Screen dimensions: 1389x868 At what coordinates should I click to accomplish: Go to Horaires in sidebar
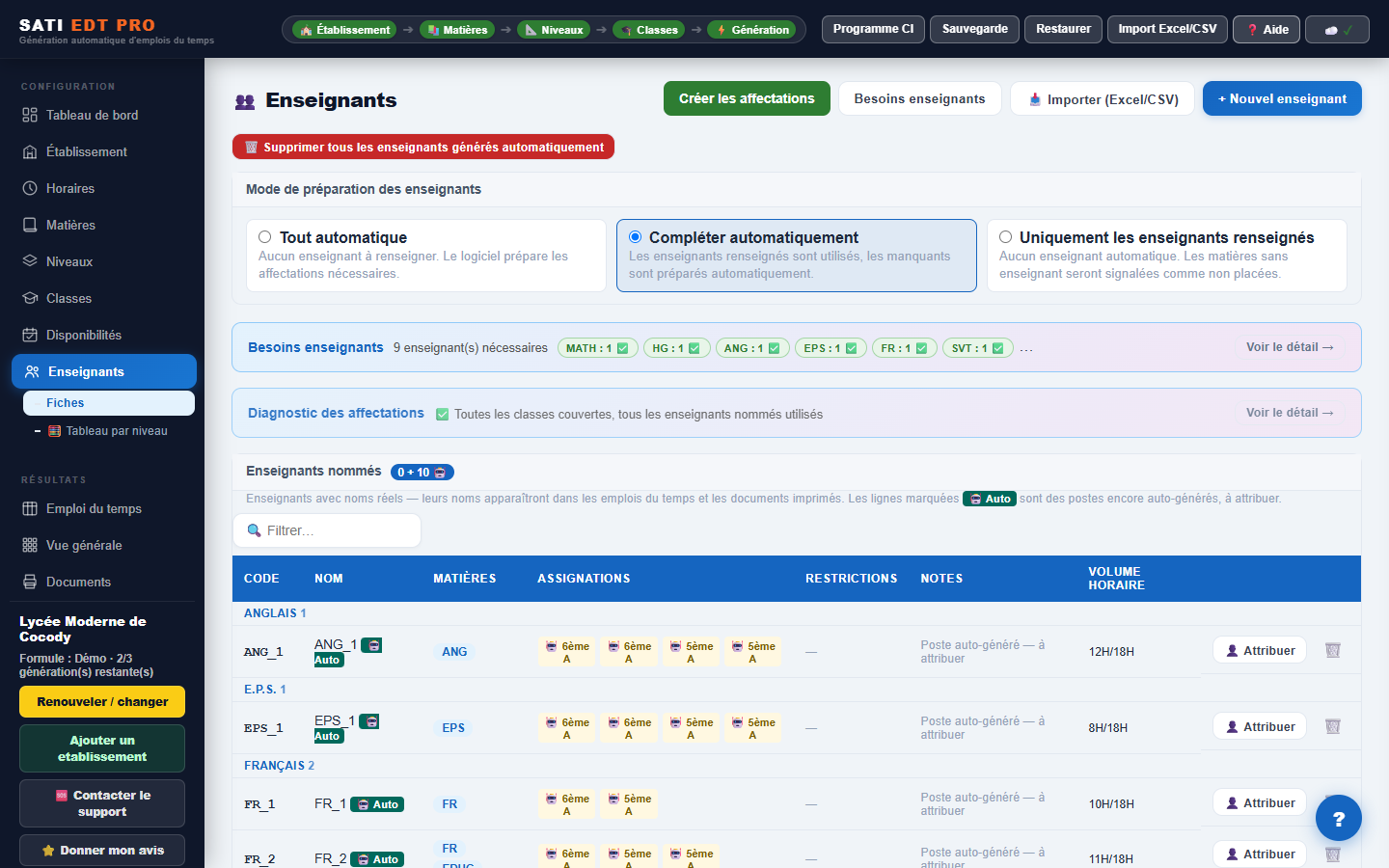point(103,188)
